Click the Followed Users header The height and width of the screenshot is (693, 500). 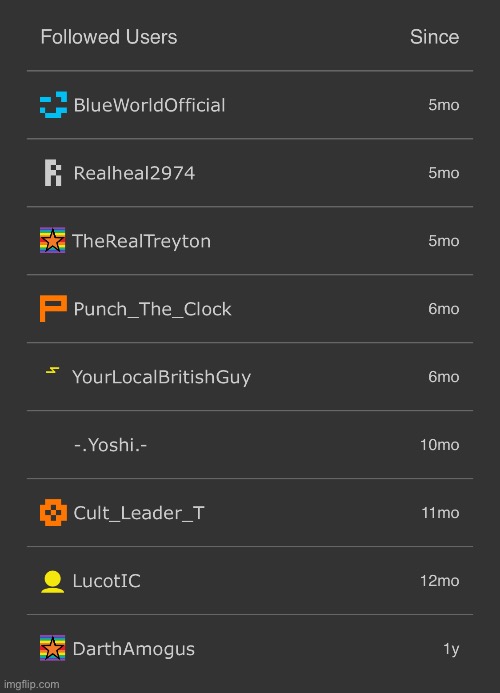click(x=109, y=37)
